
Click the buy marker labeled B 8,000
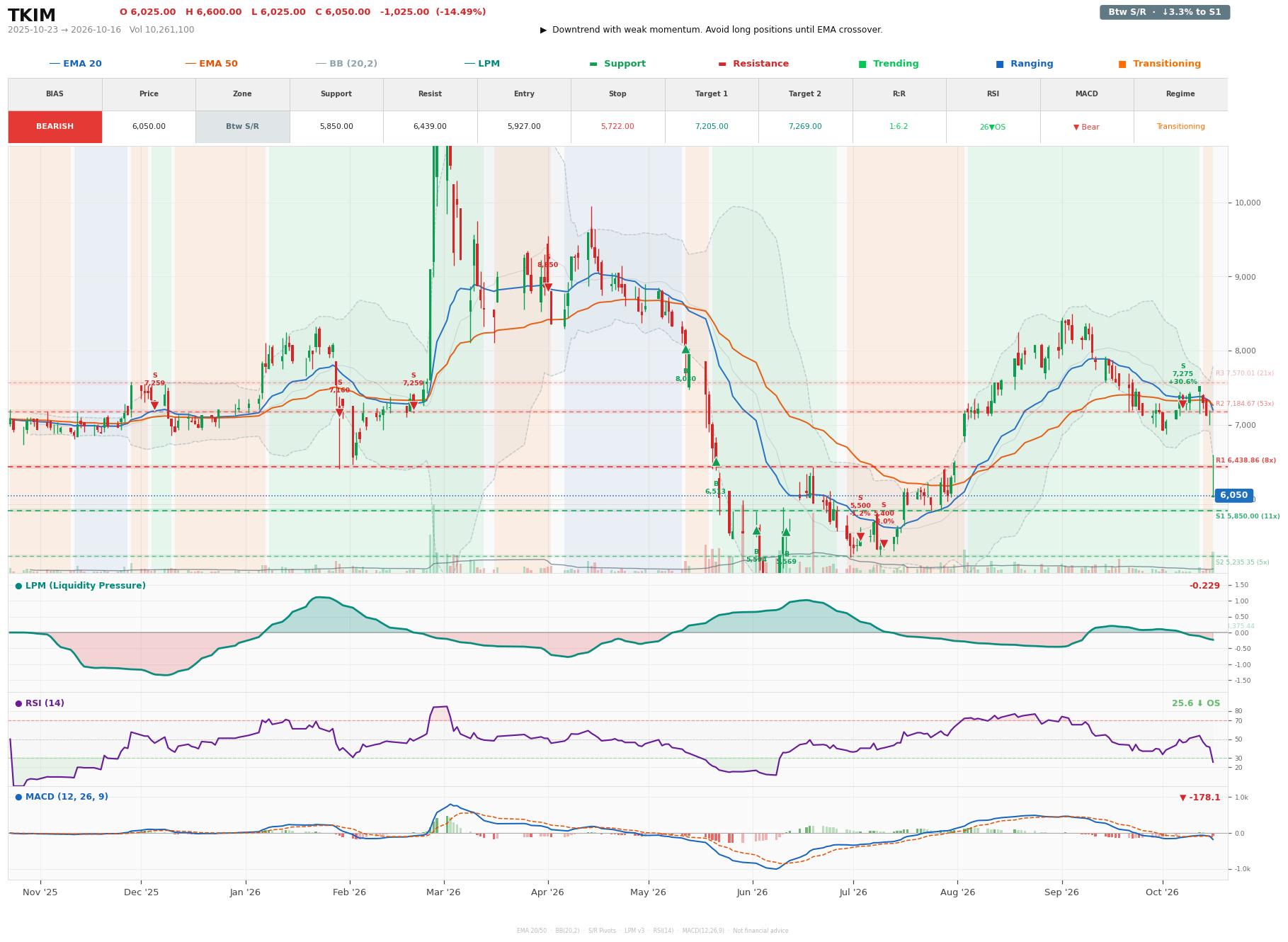click(685, 349)
